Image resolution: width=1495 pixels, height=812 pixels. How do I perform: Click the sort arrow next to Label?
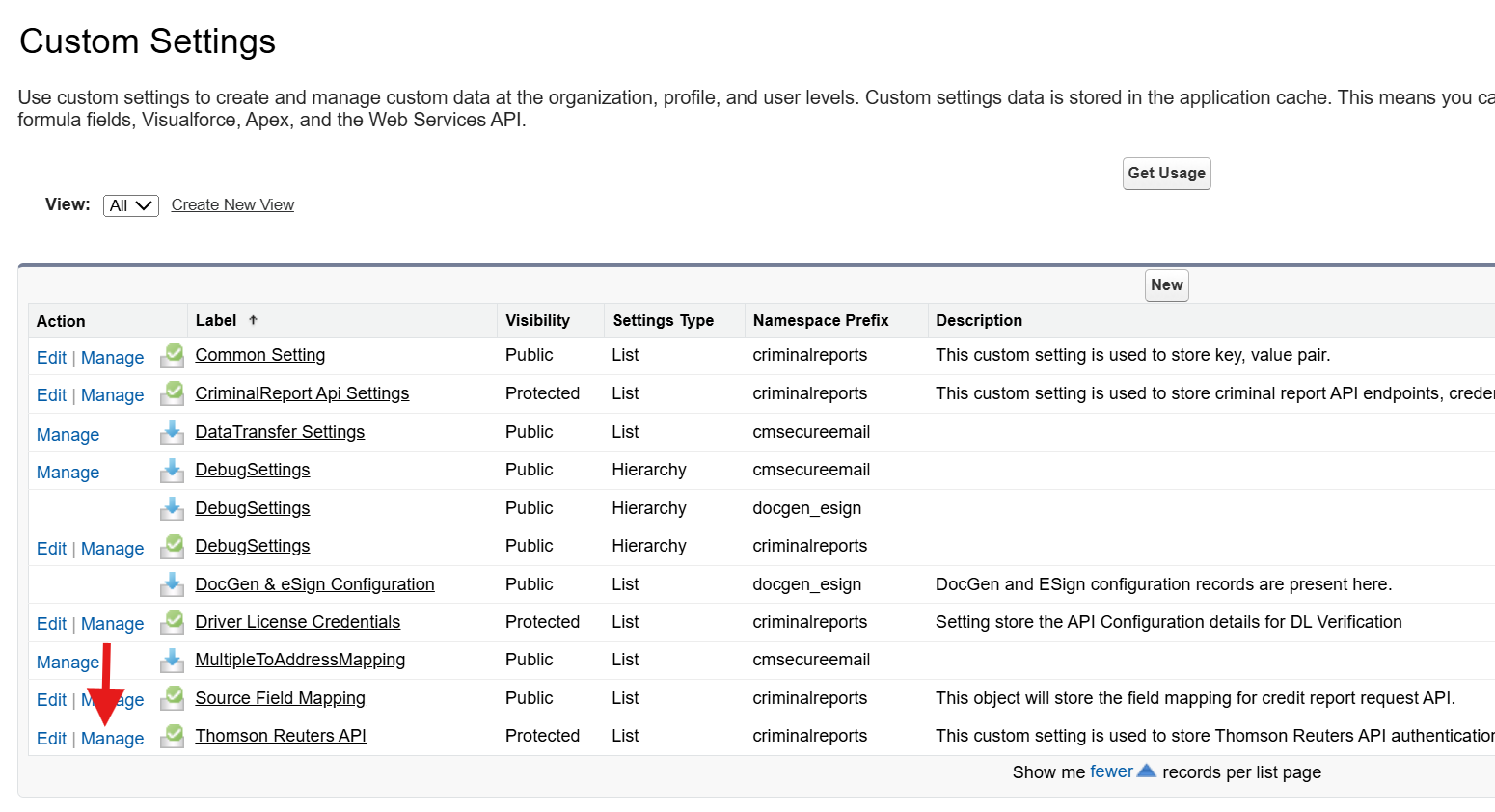253,320
